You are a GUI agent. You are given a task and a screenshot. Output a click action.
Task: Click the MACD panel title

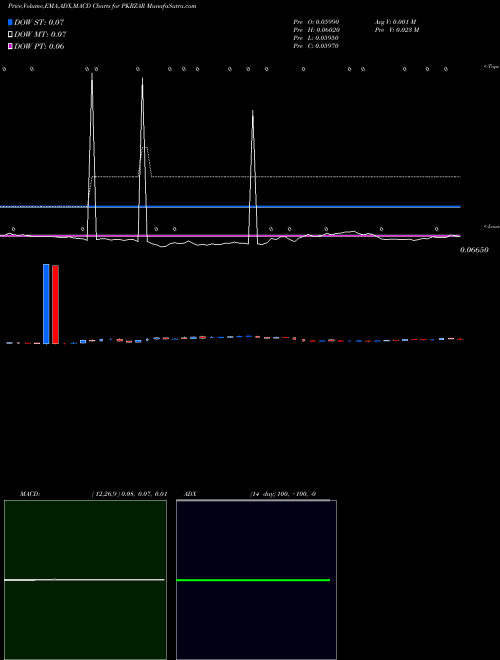(x=30, y=494)
